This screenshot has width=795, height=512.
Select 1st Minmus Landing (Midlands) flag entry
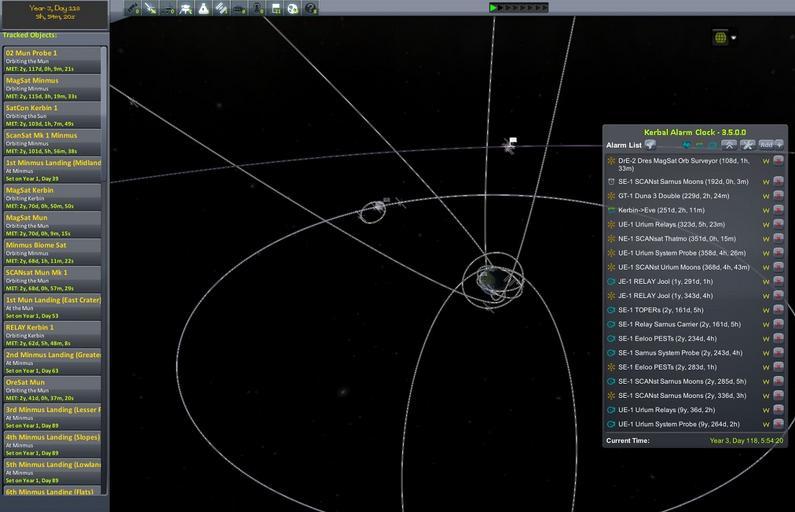click(x=53, y=170)
